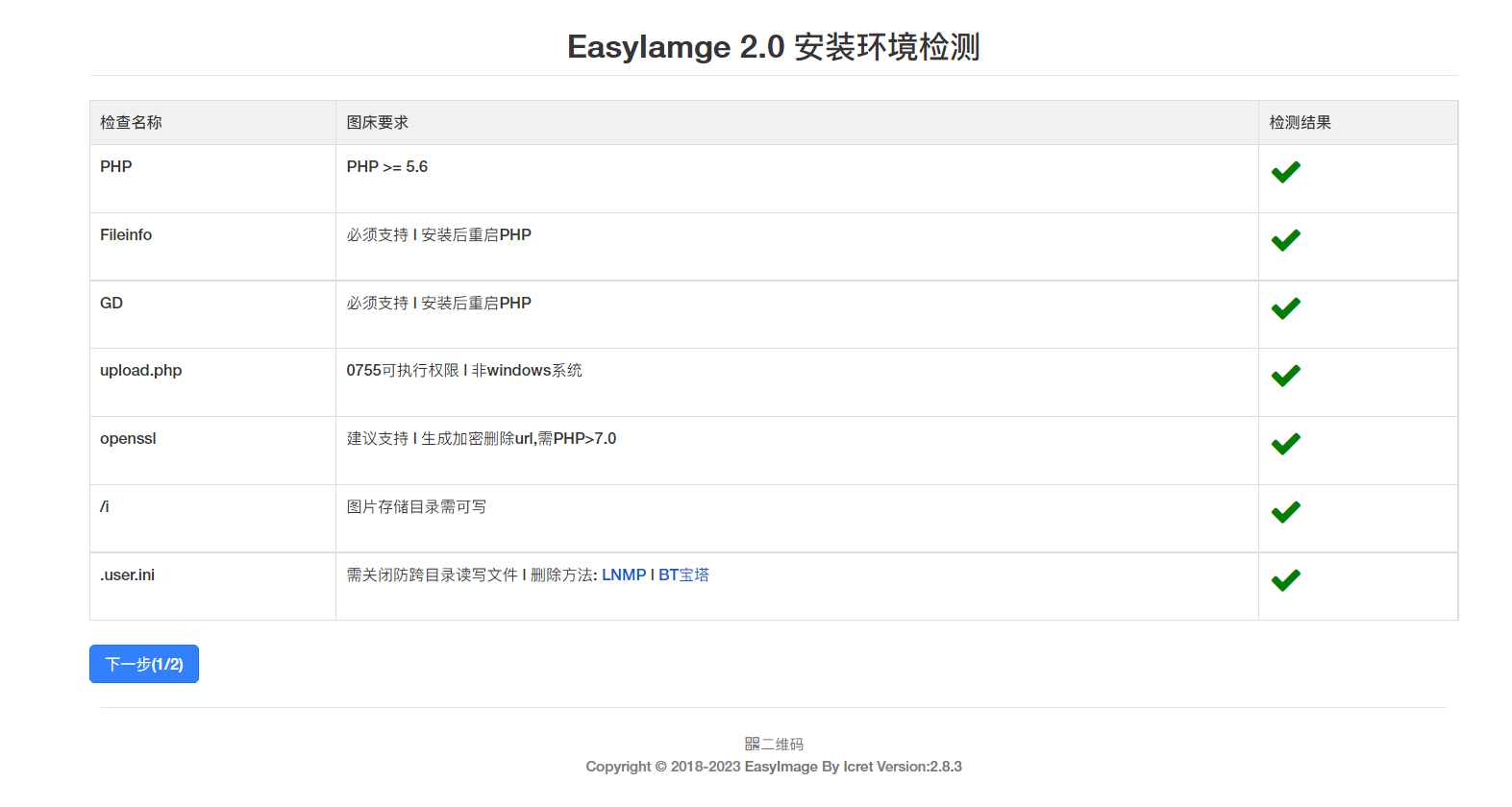Open the LNMP removal method link
The width and height of the screenshot is (1512, 807).
tap(624, 575)
